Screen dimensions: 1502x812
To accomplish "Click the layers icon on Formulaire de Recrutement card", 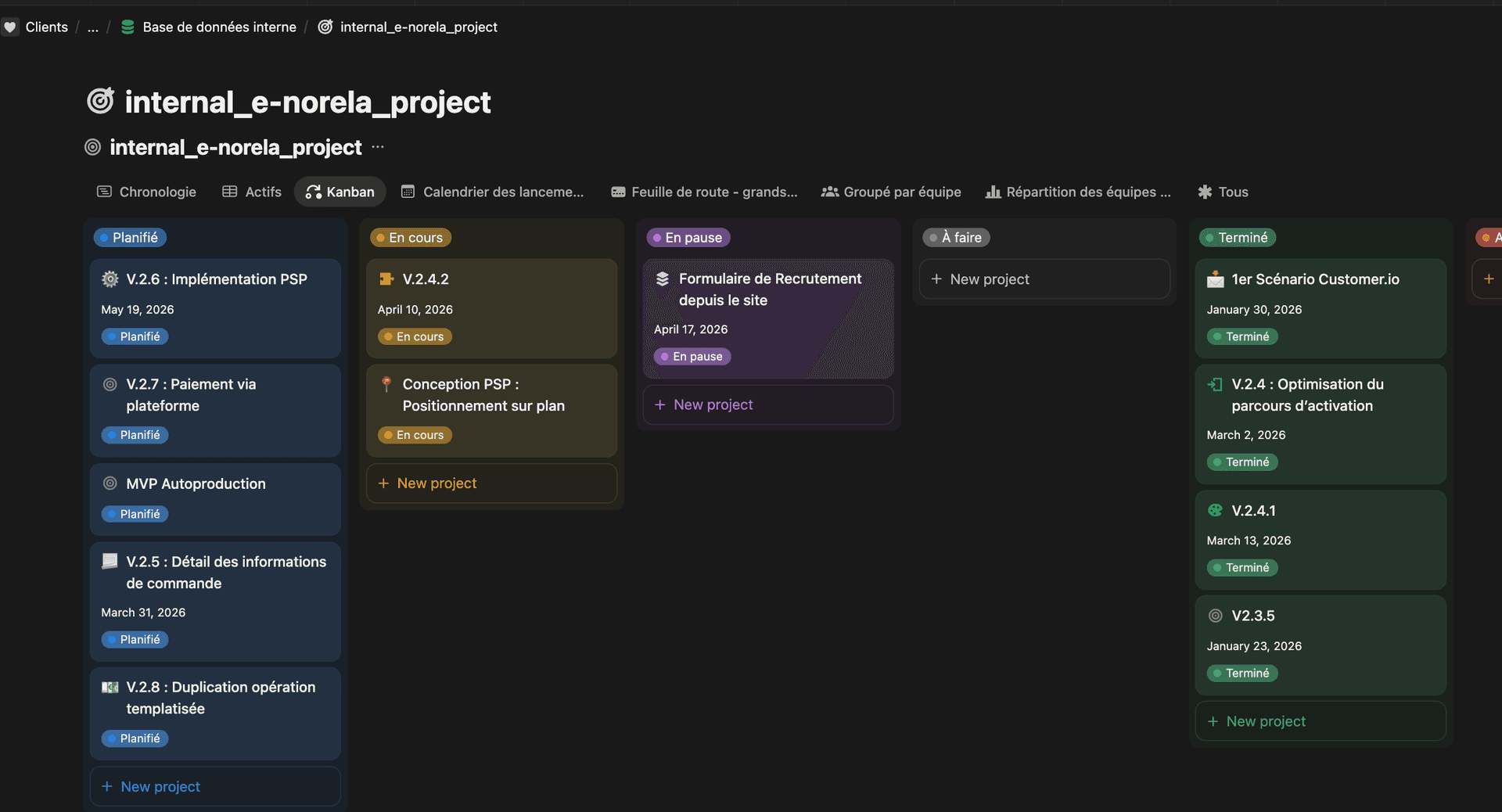I will 663,279.
